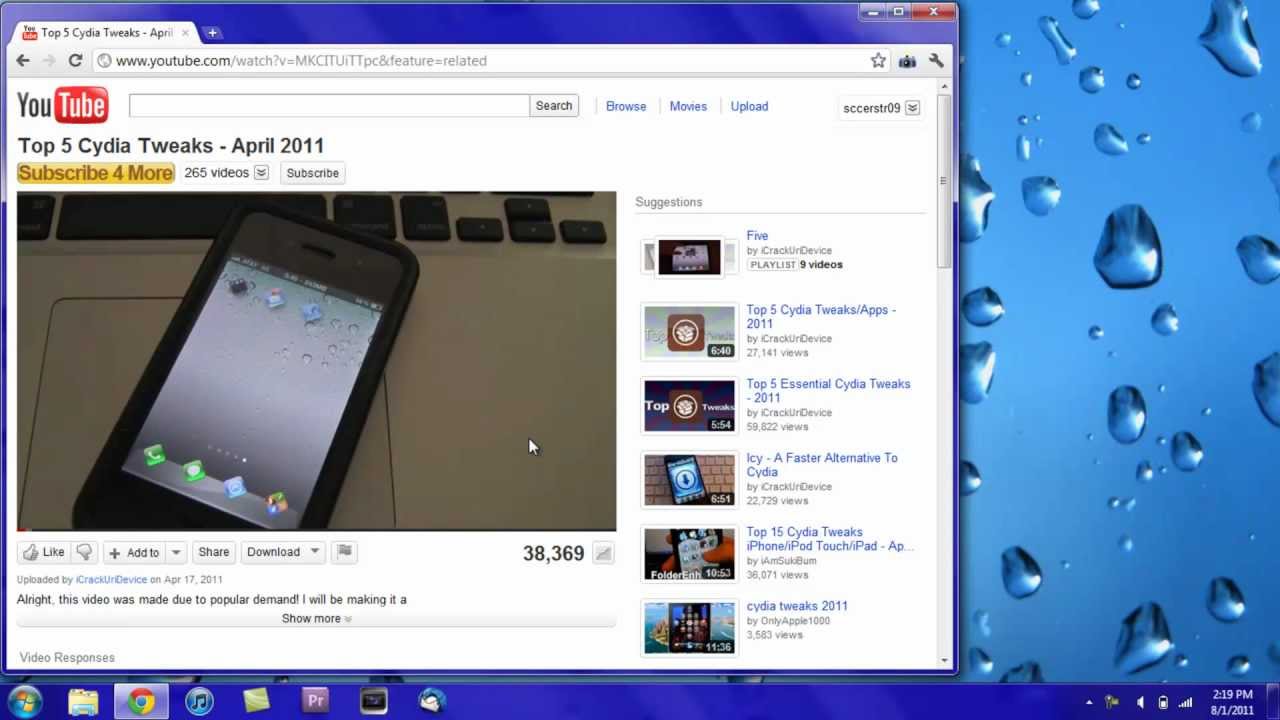Viewport: 1280px width, 720px height.
Task: Open cydia tweaks 2011 video link
Action: tap(797, 606)
